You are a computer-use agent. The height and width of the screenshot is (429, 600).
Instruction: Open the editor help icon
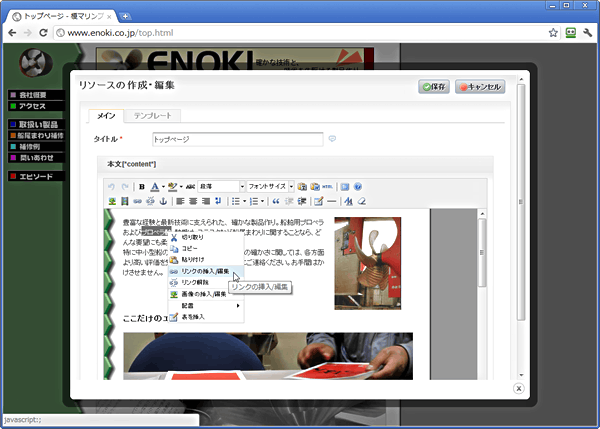tap(357, 187)
